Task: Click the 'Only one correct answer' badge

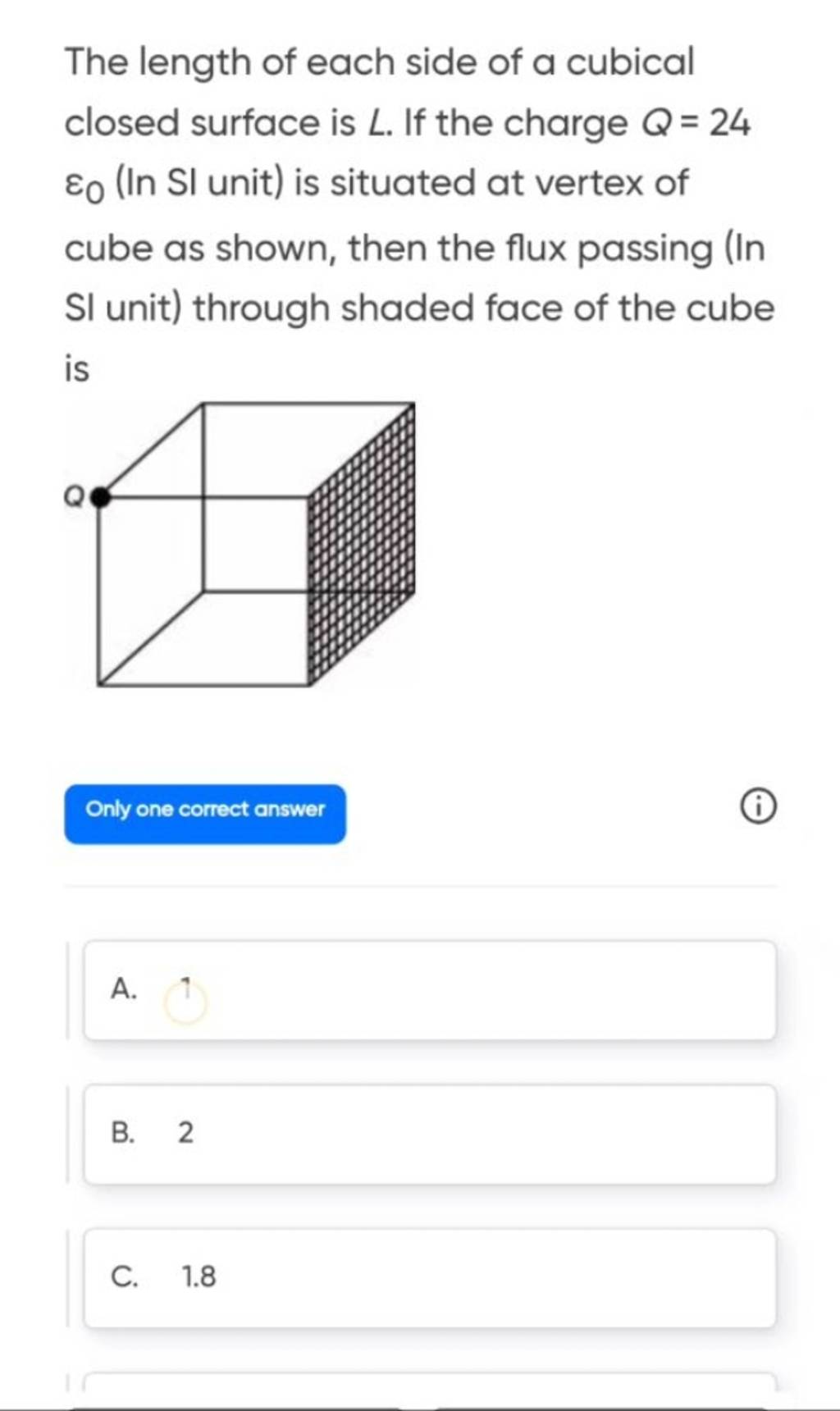Action: [x=204, y=811]
